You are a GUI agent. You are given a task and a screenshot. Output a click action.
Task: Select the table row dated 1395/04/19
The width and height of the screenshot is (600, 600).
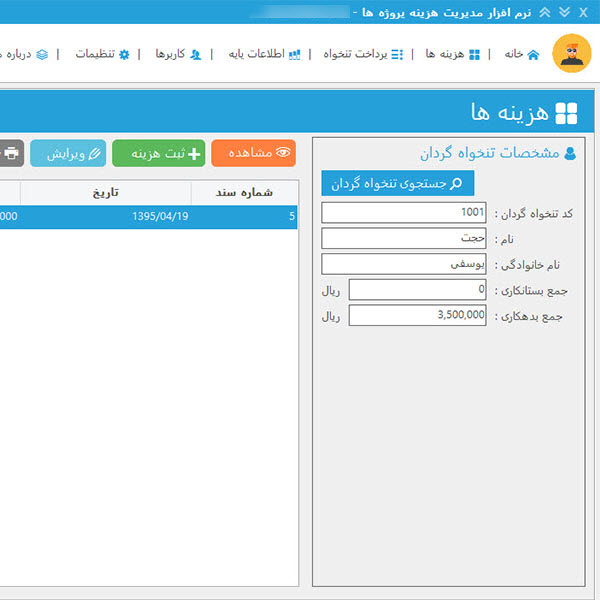coord(148,217)
